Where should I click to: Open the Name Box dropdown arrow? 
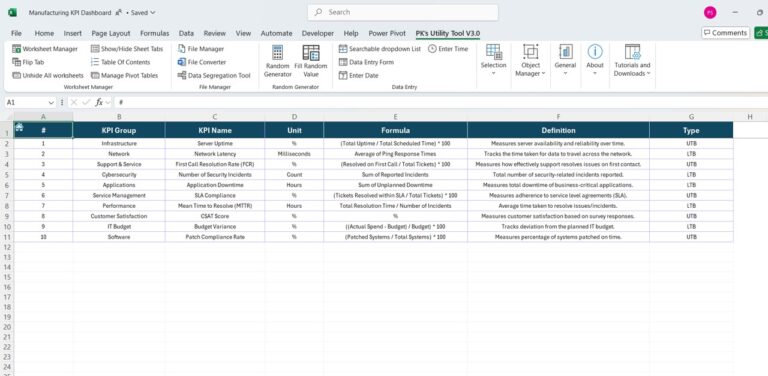(x=51, y=103)
